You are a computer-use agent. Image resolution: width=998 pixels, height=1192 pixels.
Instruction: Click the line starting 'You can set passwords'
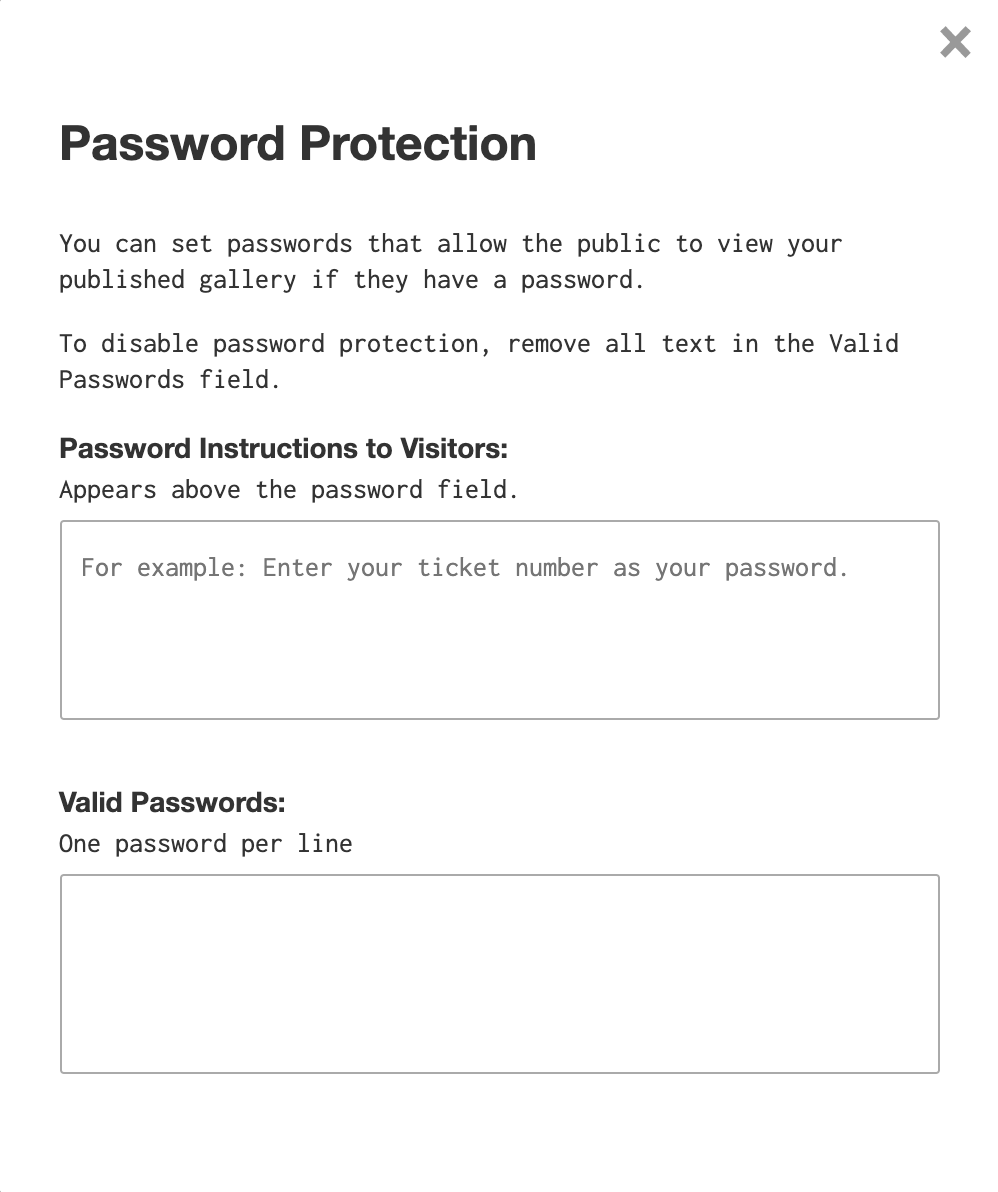pyautogui.click(x=451, y=244)
